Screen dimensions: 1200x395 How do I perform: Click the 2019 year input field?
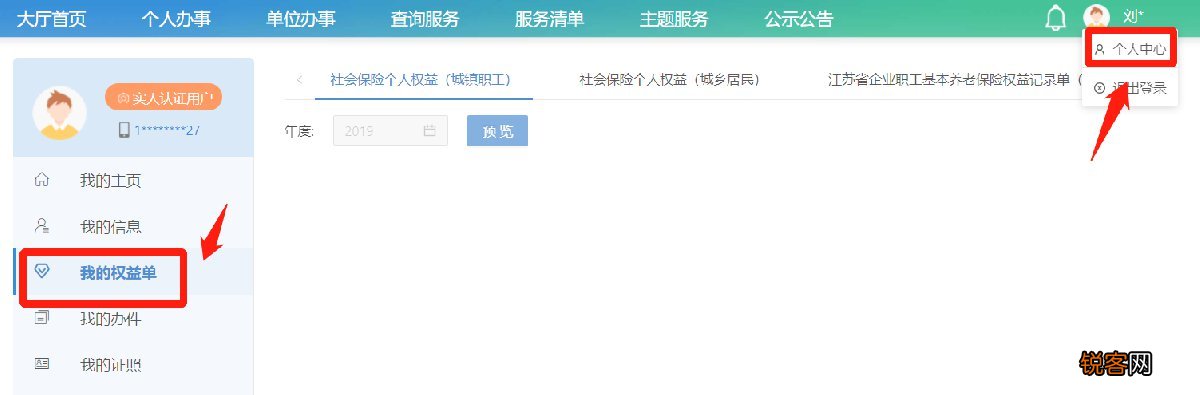[391, 131]
